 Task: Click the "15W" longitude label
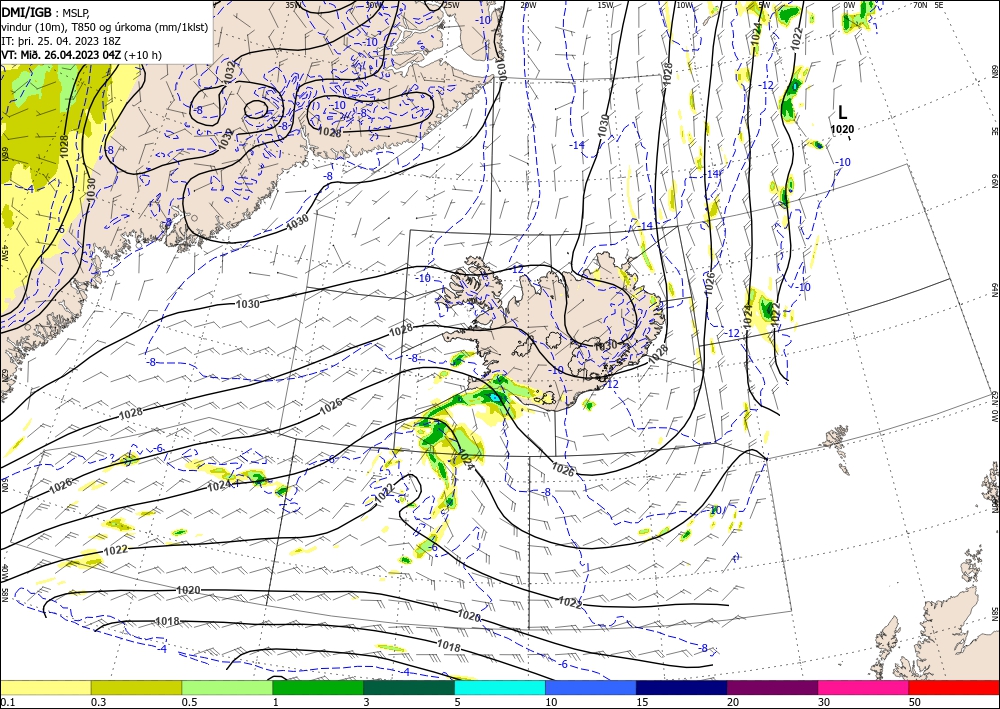(x=605, y=5)
